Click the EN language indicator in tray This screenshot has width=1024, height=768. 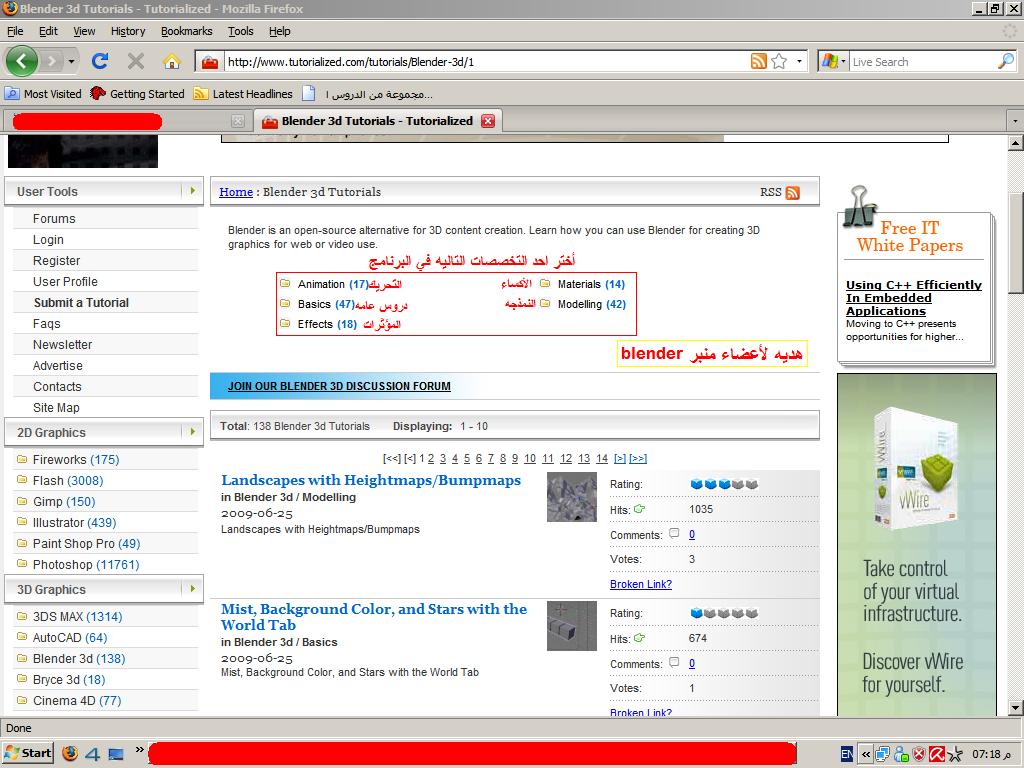pos(846,754)
